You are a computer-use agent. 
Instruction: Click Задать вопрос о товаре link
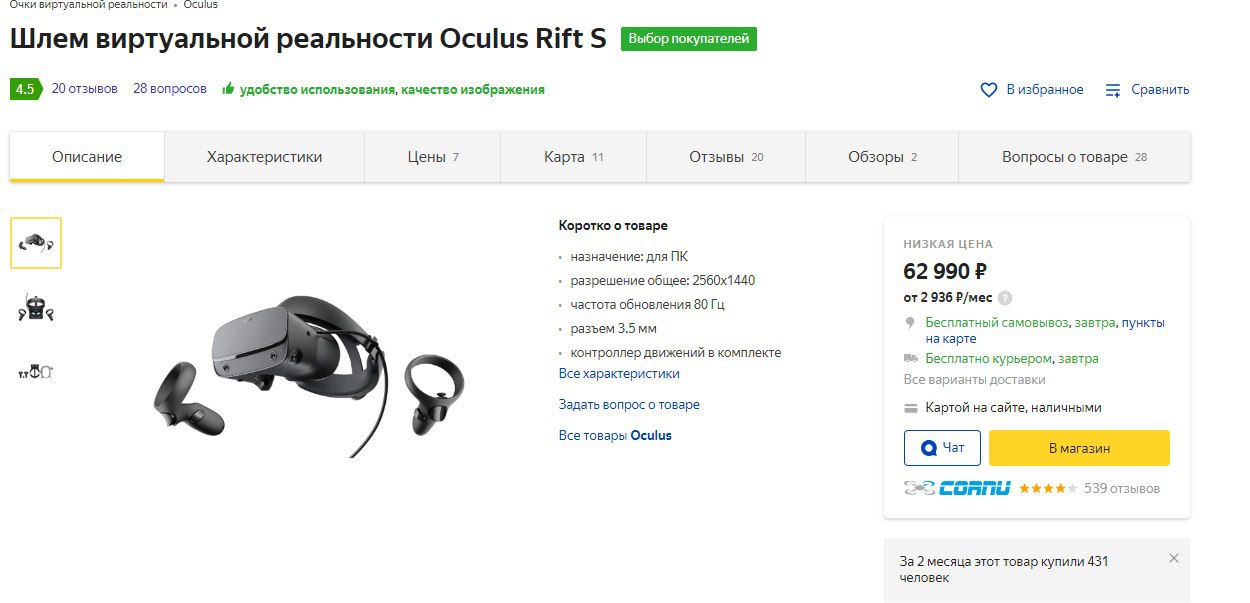pos(629,405)
